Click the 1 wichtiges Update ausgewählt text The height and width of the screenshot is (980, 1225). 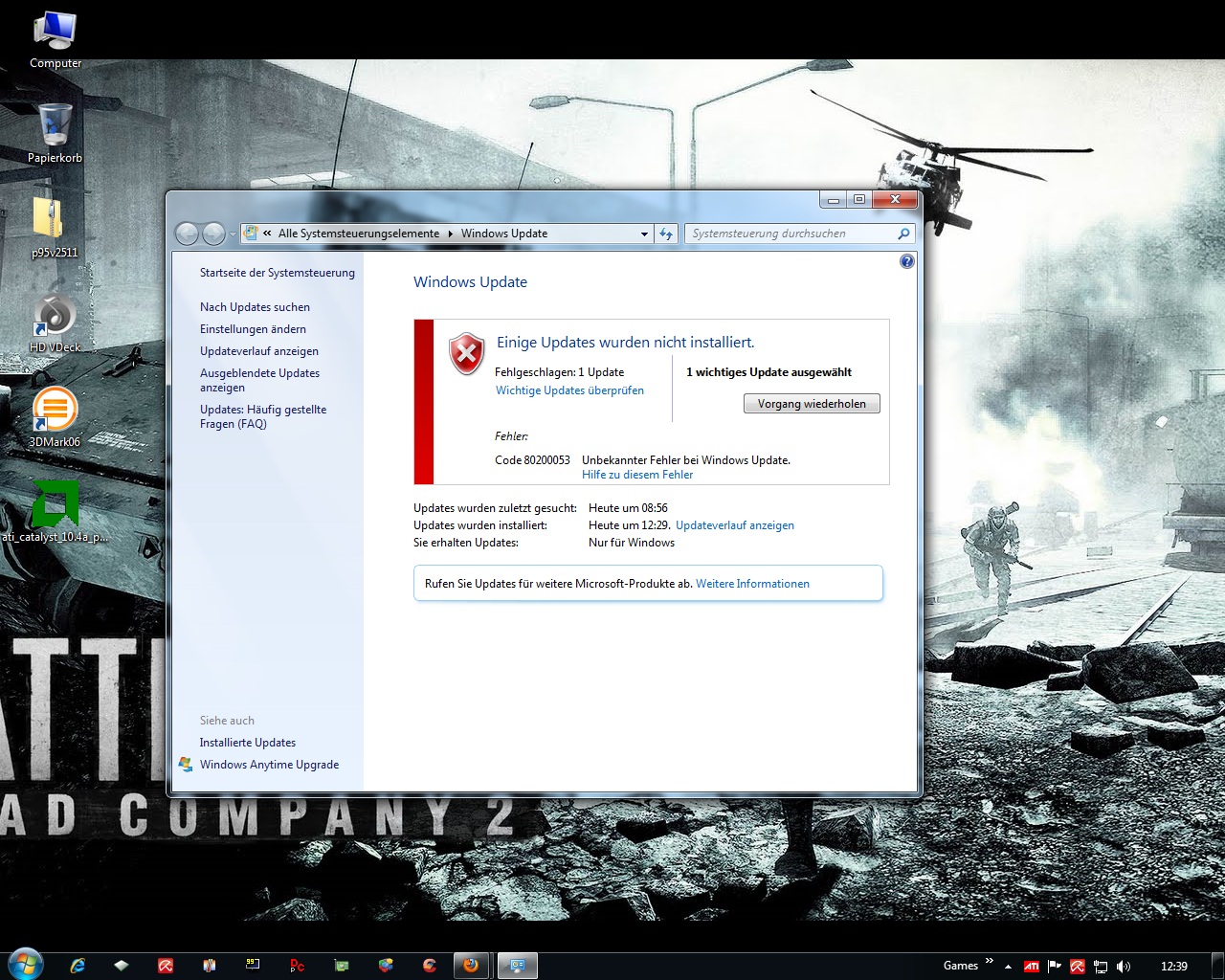pos(768,372)
